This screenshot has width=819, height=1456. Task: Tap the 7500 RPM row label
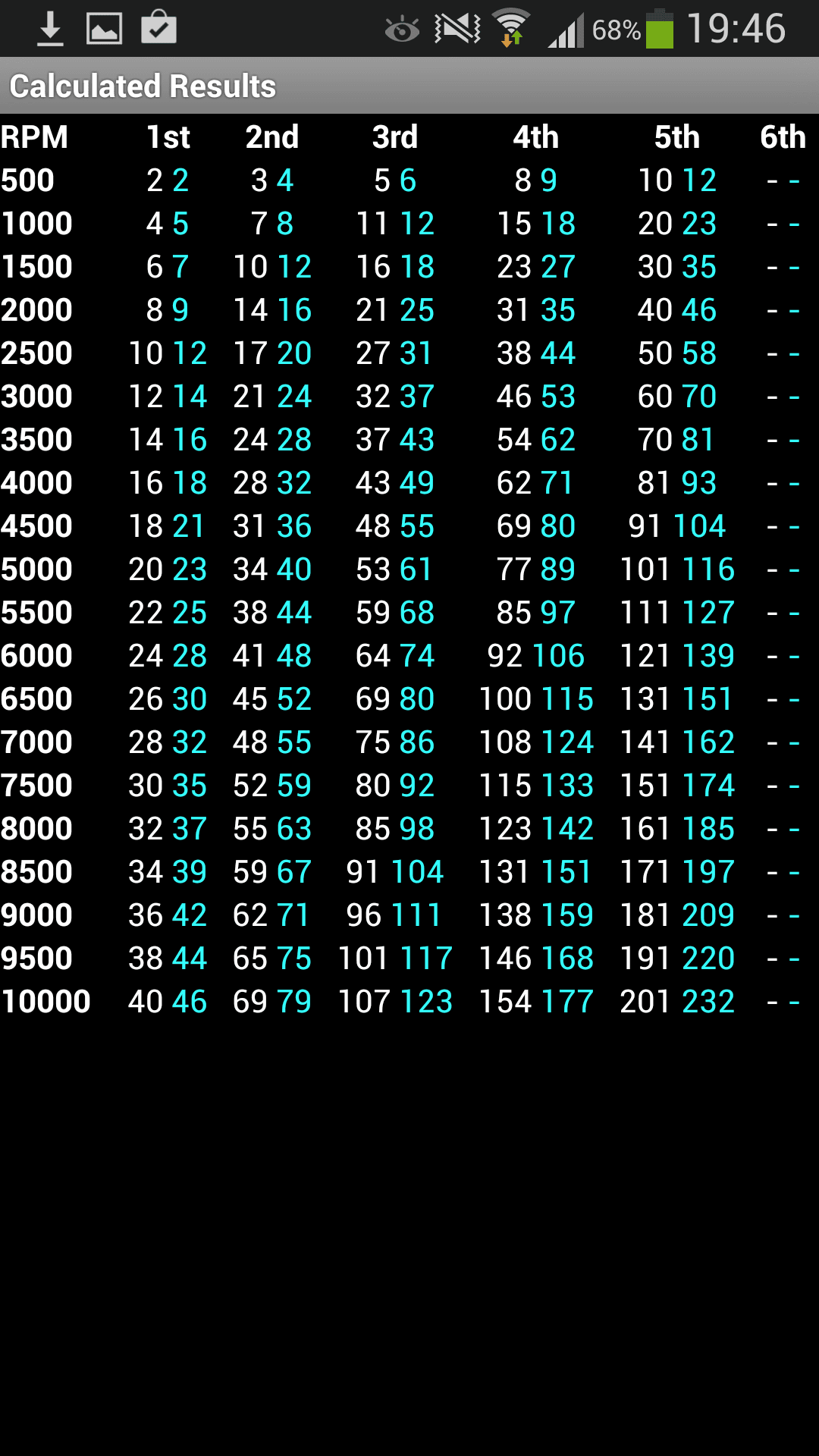click(36, 786)
